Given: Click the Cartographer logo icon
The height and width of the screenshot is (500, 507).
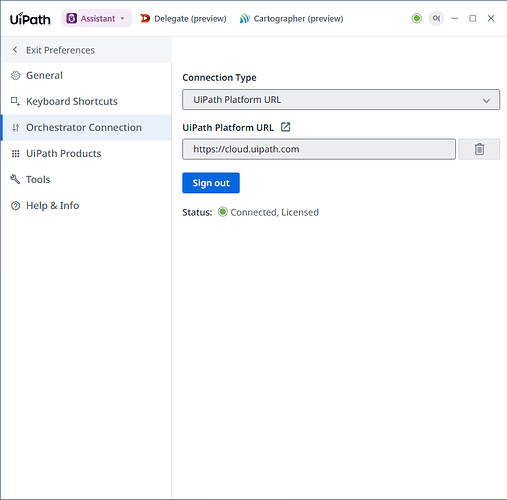Looking at the screenshot, I should point(244,18).
